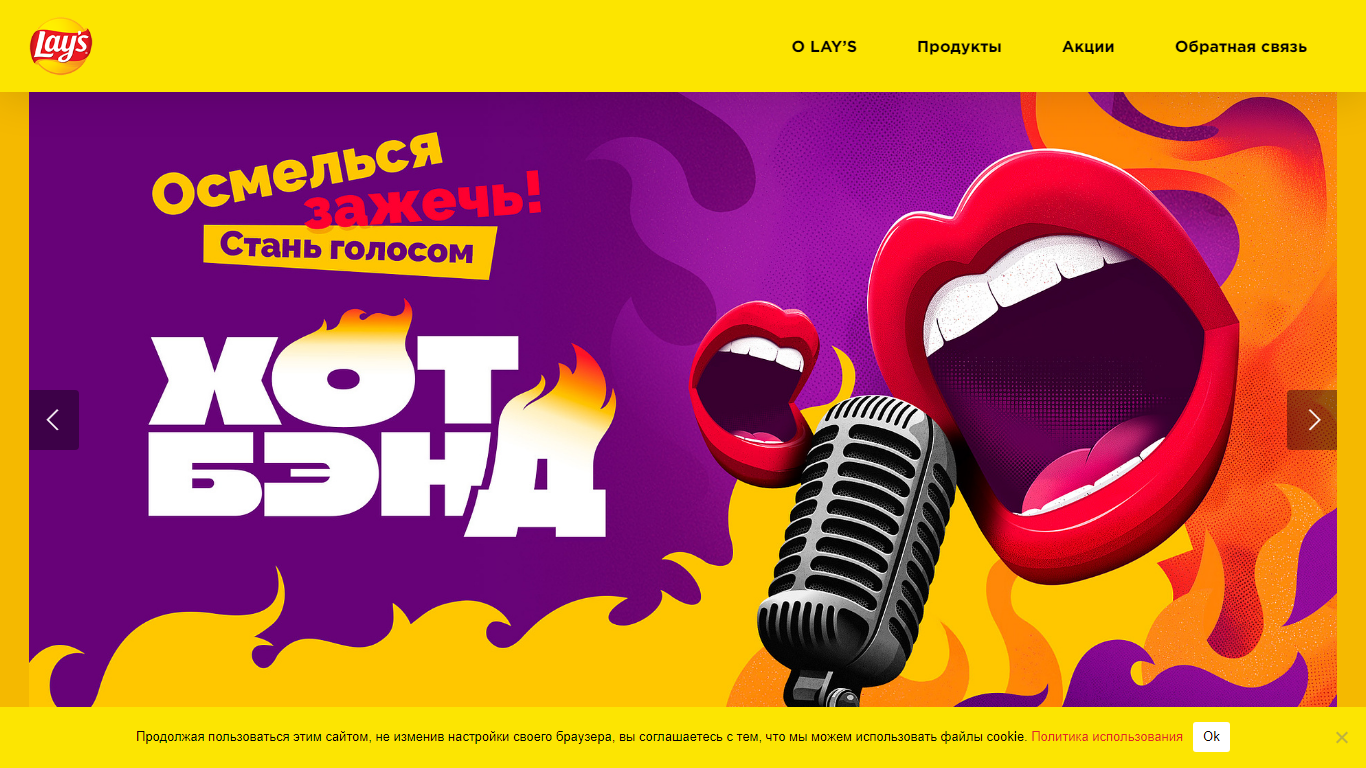Image resolution: width=1366 pixels, height=768 pixels.
Task: Open the Акции menu item
Action: pos(1088,46)
